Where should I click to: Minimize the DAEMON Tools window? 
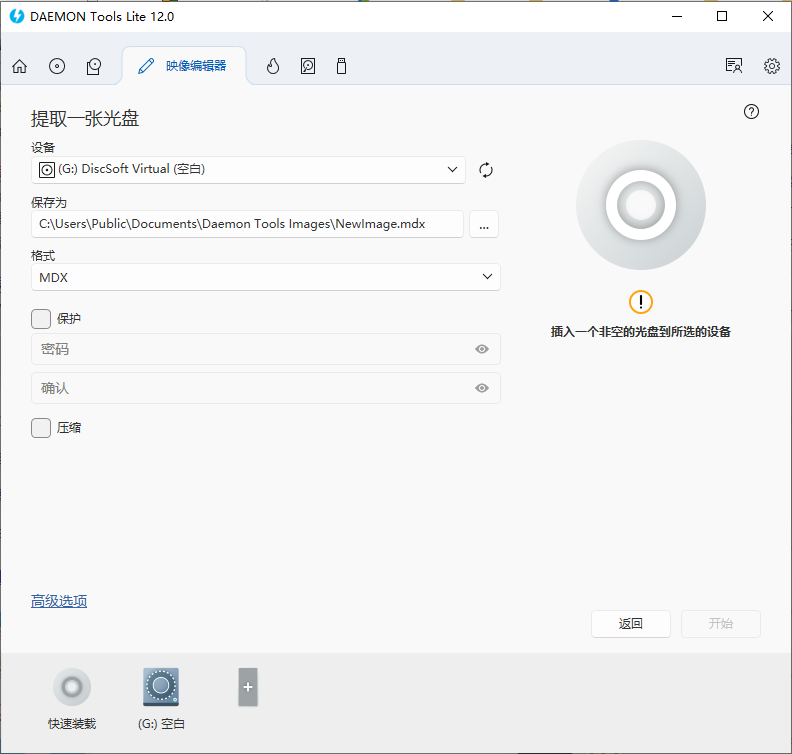[x=677, y=16]
